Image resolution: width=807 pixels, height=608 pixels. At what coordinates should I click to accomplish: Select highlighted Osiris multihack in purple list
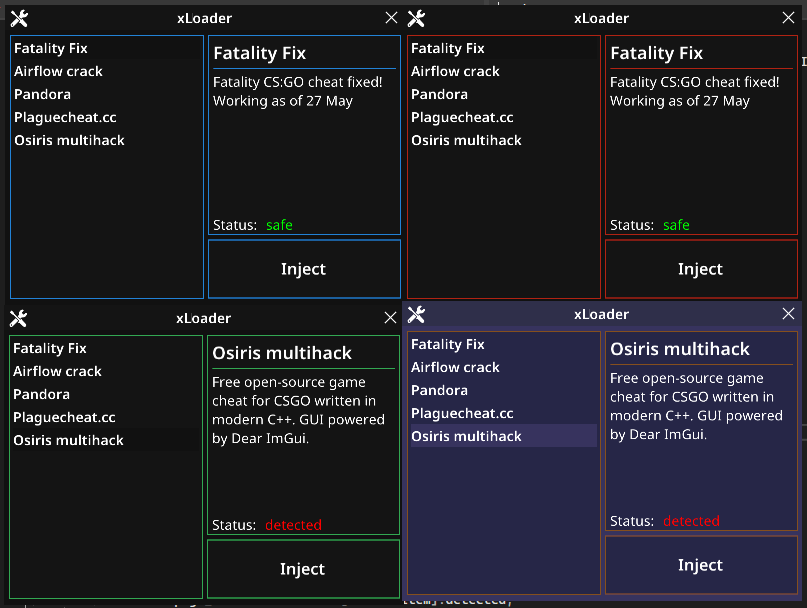(503, 437)
